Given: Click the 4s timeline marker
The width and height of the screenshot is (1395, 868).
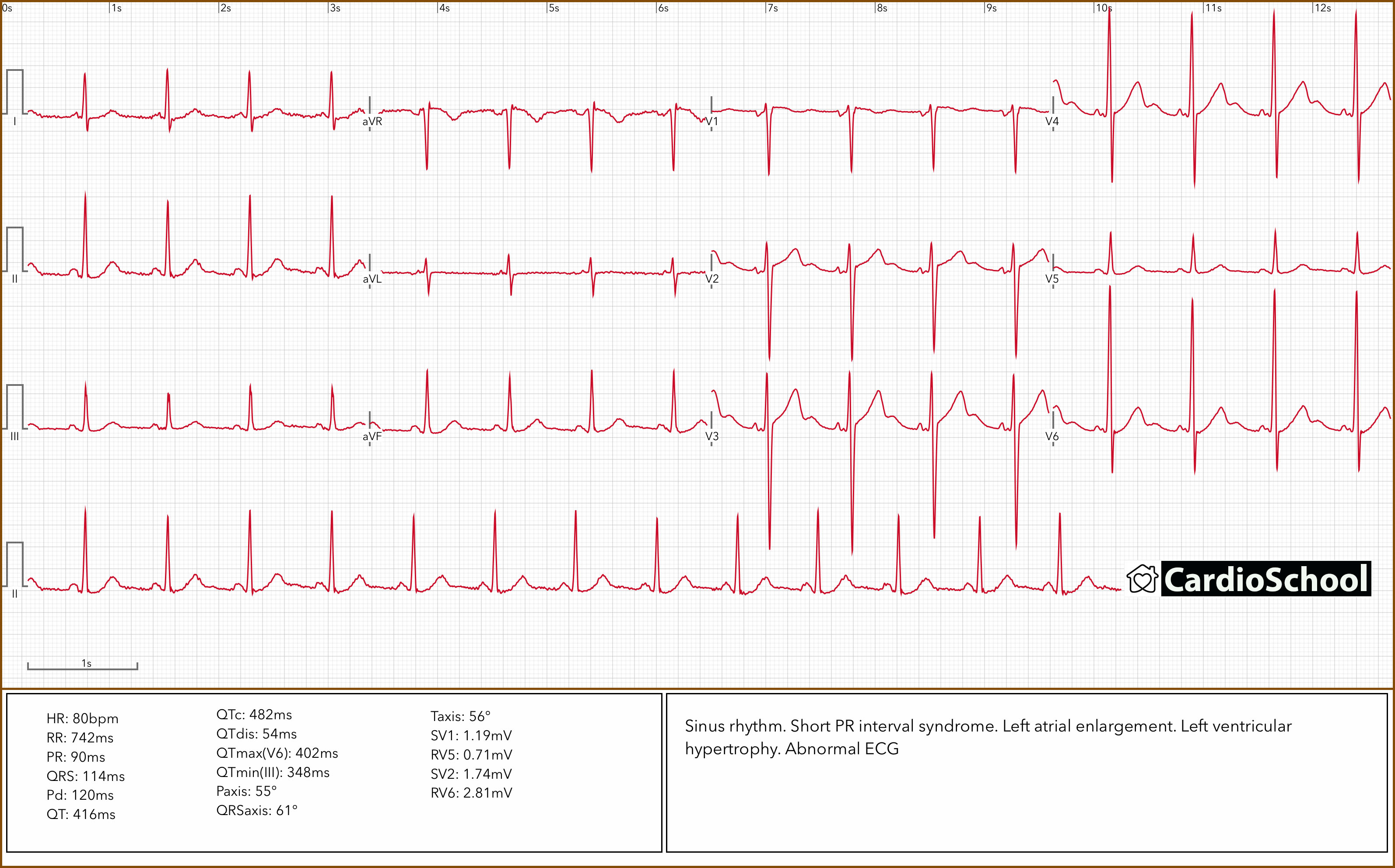Looking at the screenshot, I should point(445,8).
